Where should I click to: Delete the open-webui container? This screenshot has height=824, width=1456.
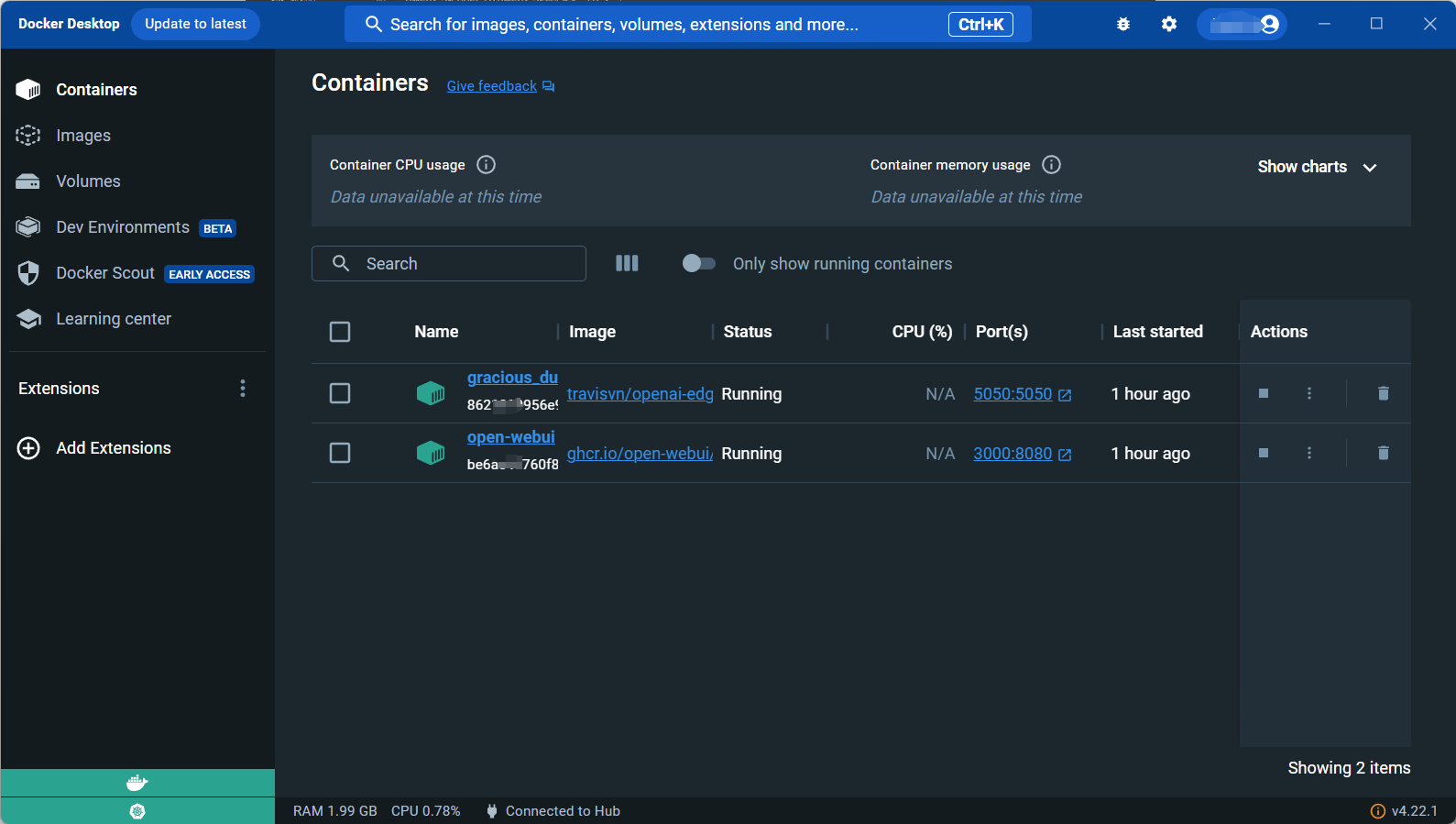click(x=1384, y=453)
